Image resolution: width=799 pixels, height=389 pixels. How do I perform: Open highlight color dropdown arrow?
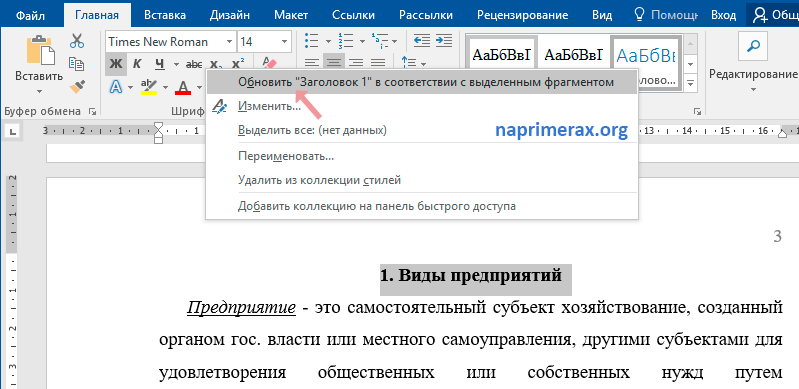click(165, 88)
